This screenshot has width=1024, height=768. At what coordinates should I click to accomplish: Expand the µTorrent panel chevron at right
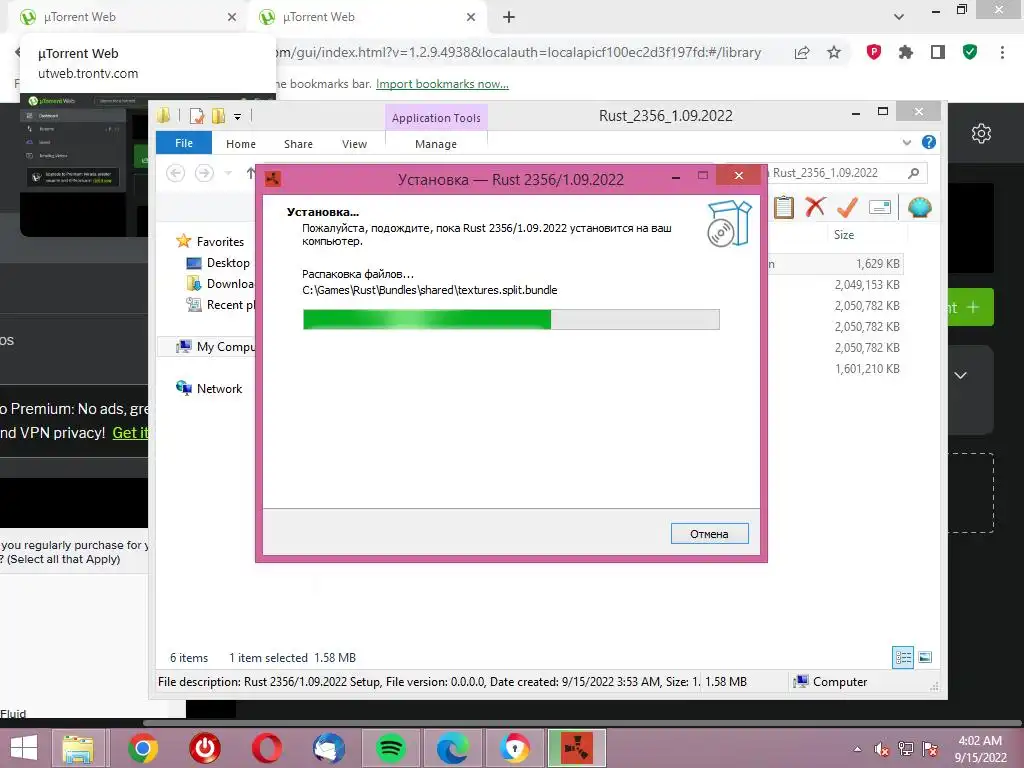(961, 376)
